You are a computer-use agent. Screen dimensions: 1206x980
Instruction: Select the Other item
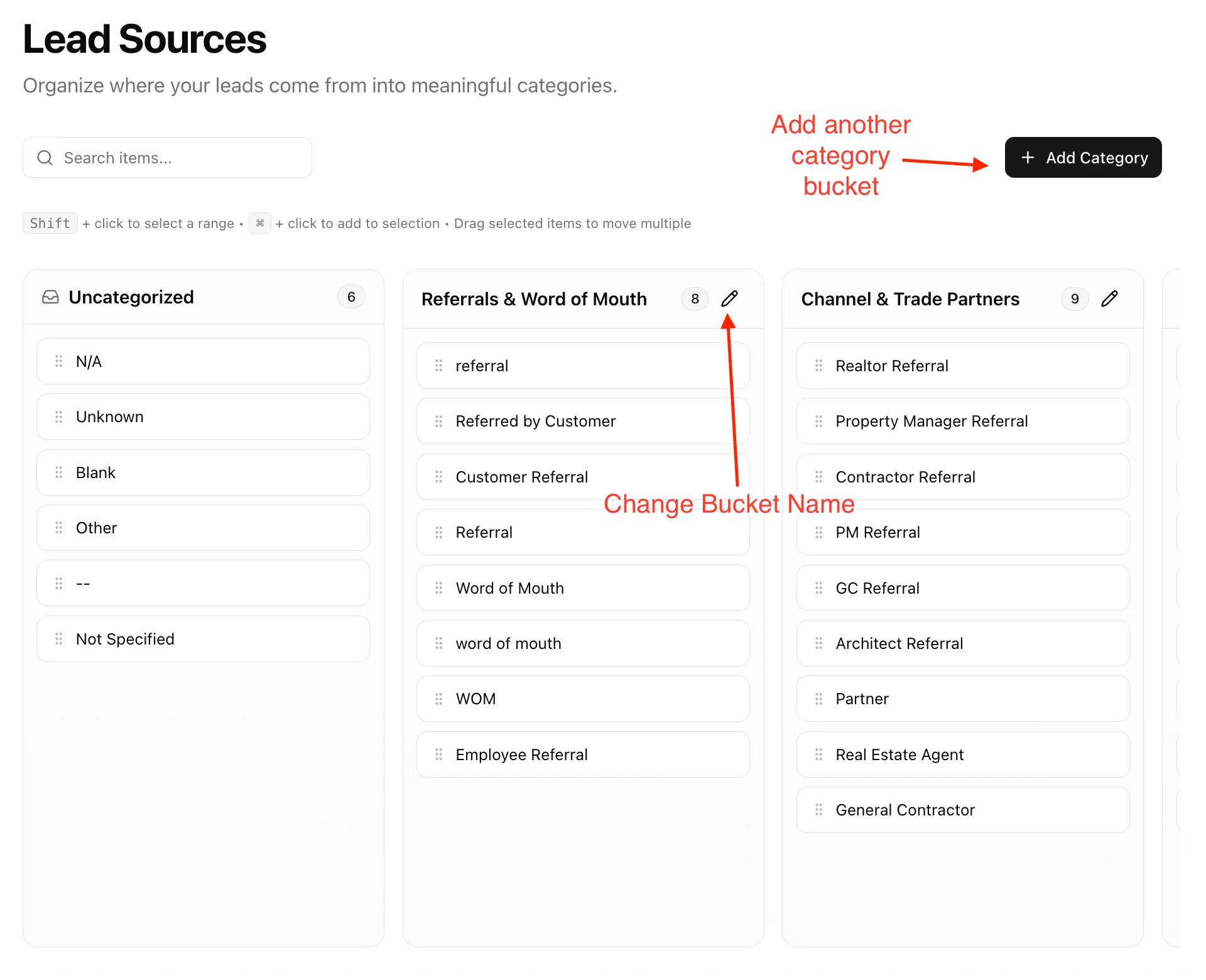pos(203,528)
